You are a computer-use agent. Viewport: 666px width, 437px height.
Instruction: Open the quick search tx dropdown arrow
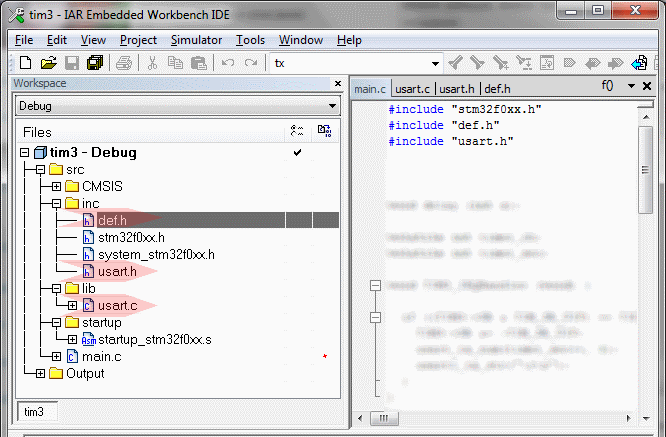(435, 64)
